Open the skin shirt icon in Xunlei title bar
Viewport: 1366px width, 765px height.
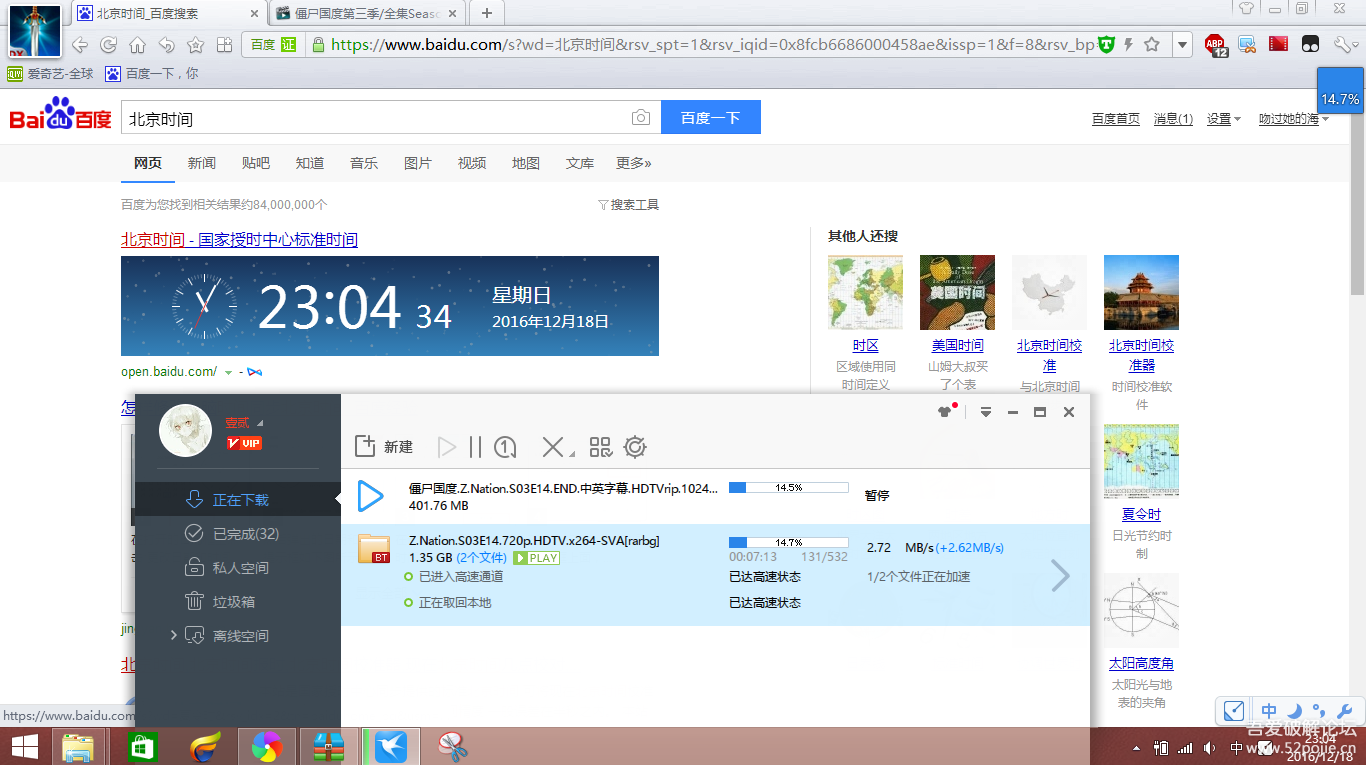944,412
